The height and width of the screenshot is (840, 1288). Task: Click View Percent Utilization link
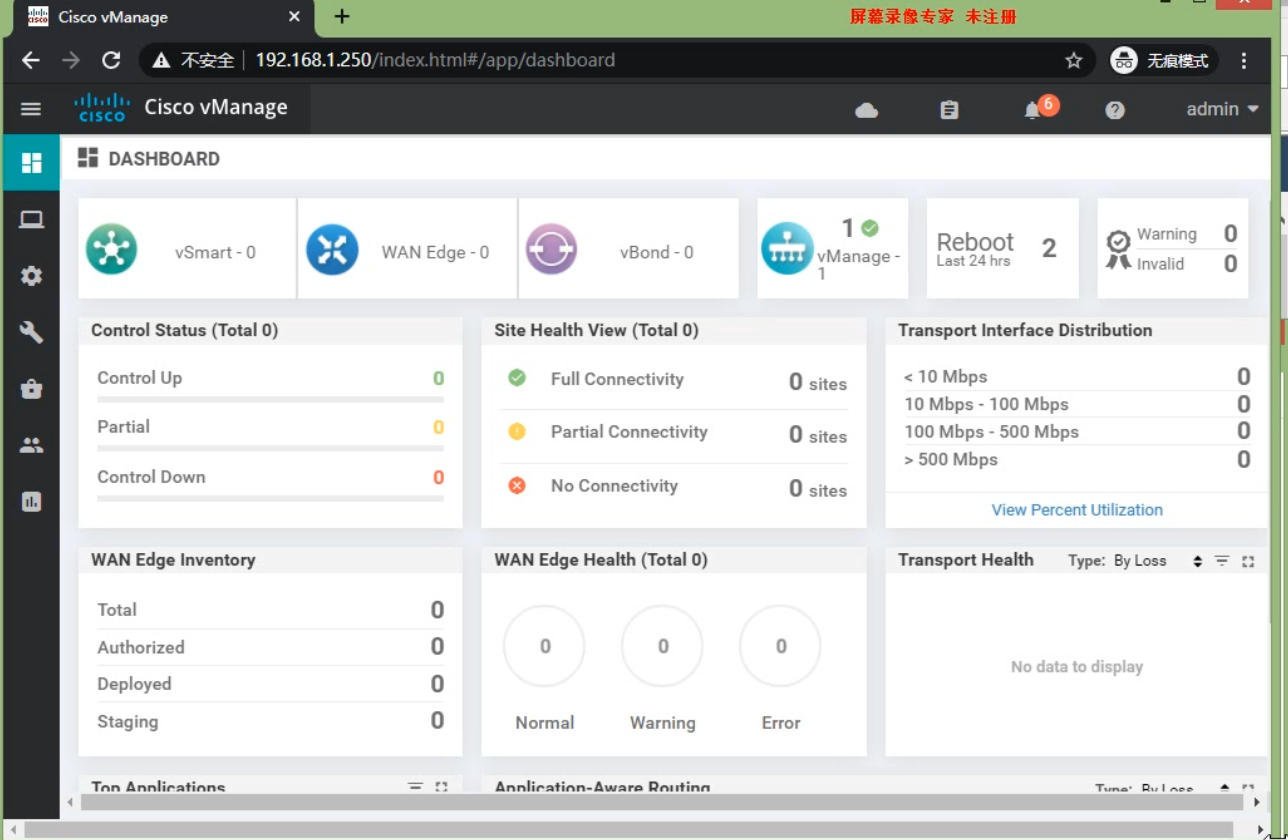pos(1077,510)
